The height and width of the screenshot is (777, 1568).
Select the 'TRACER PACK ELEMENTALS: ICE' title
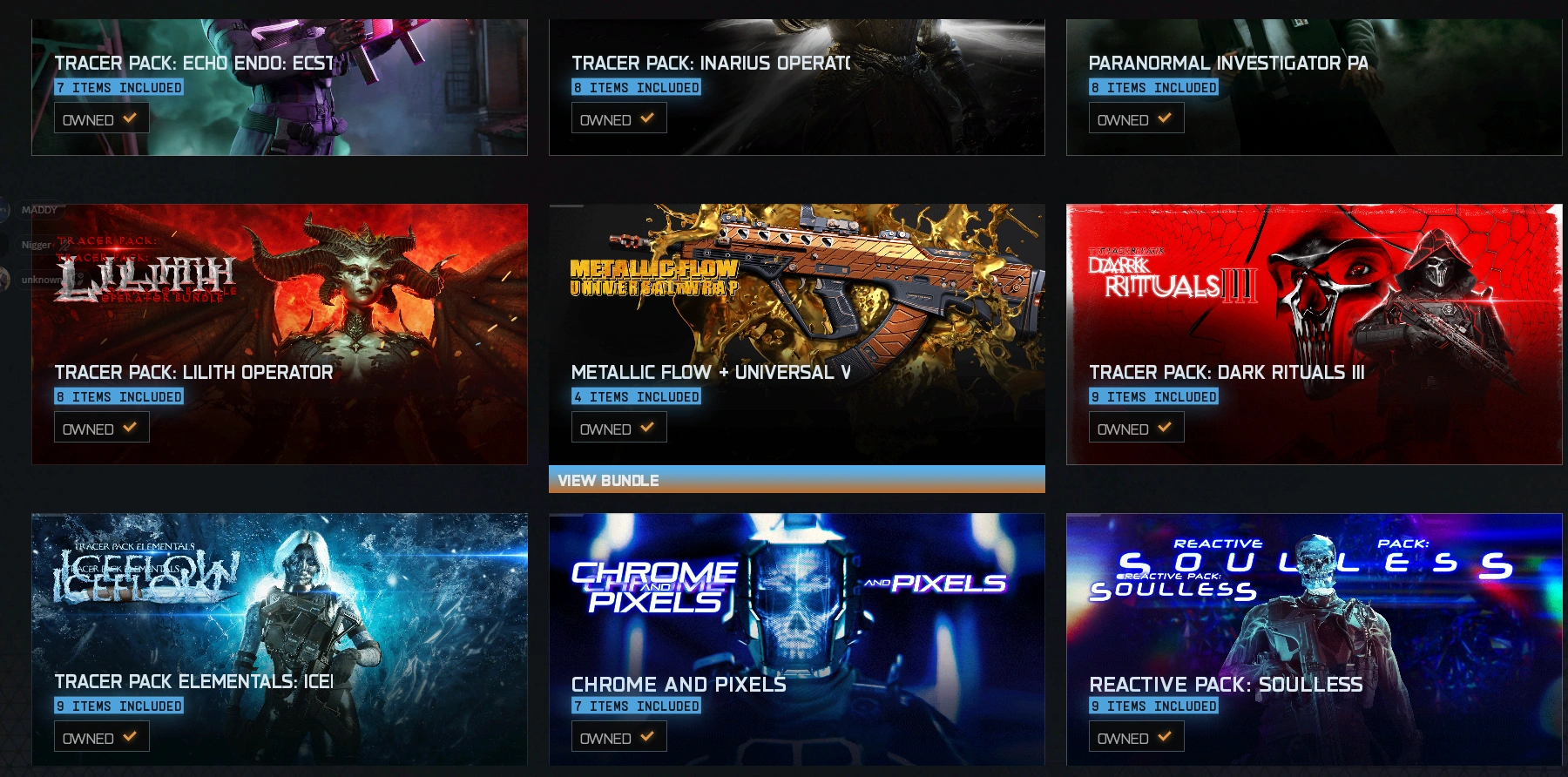(x=193, y=681)
